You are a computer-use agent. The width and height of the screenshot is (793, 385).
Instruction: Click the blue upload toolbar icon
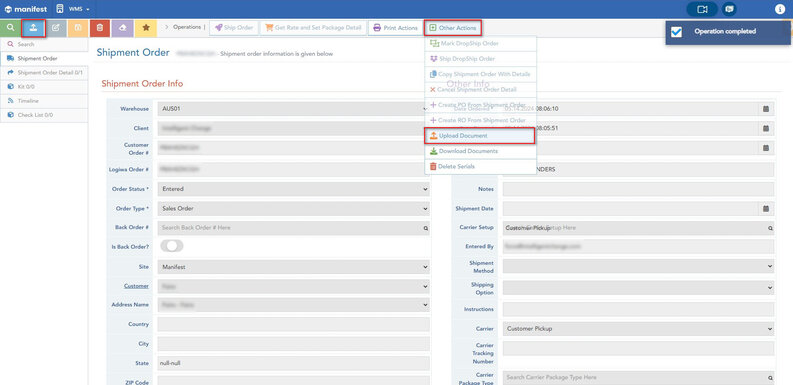[33, 28]
